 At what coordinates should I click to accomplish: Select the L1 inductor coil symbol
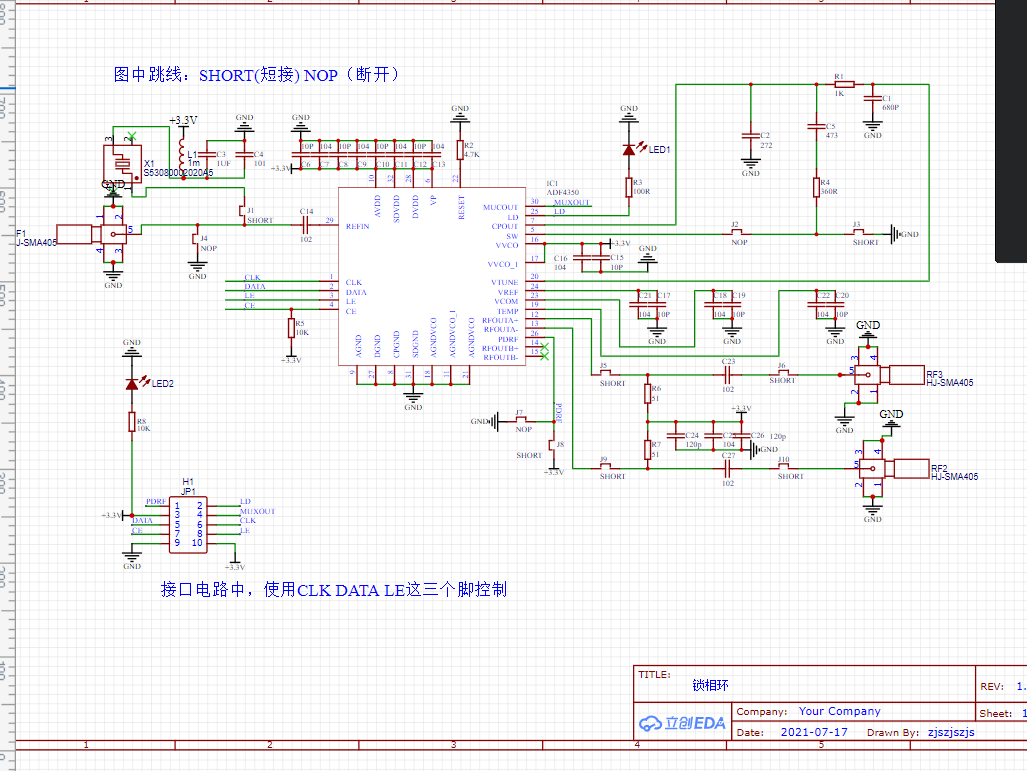click(181, 153)
